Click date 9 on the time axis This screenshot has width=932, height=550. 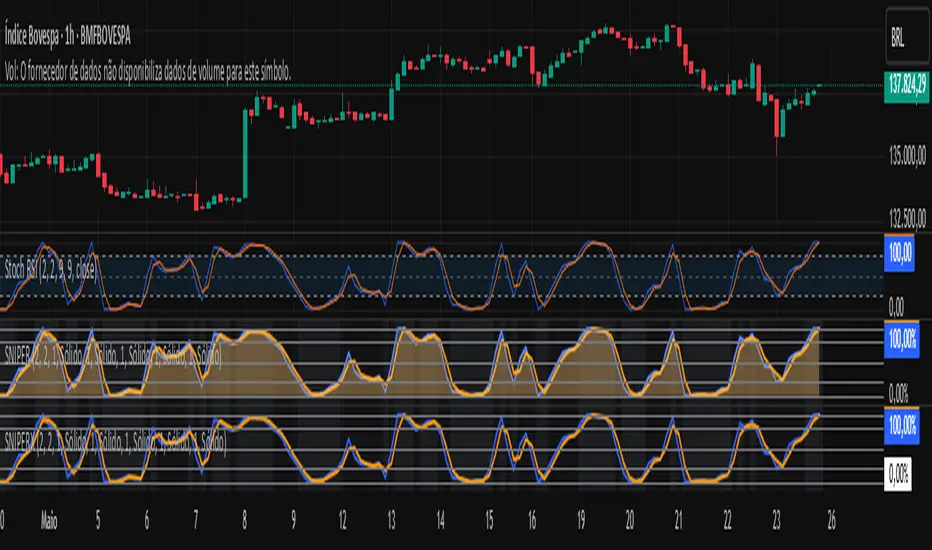(294, 521)
